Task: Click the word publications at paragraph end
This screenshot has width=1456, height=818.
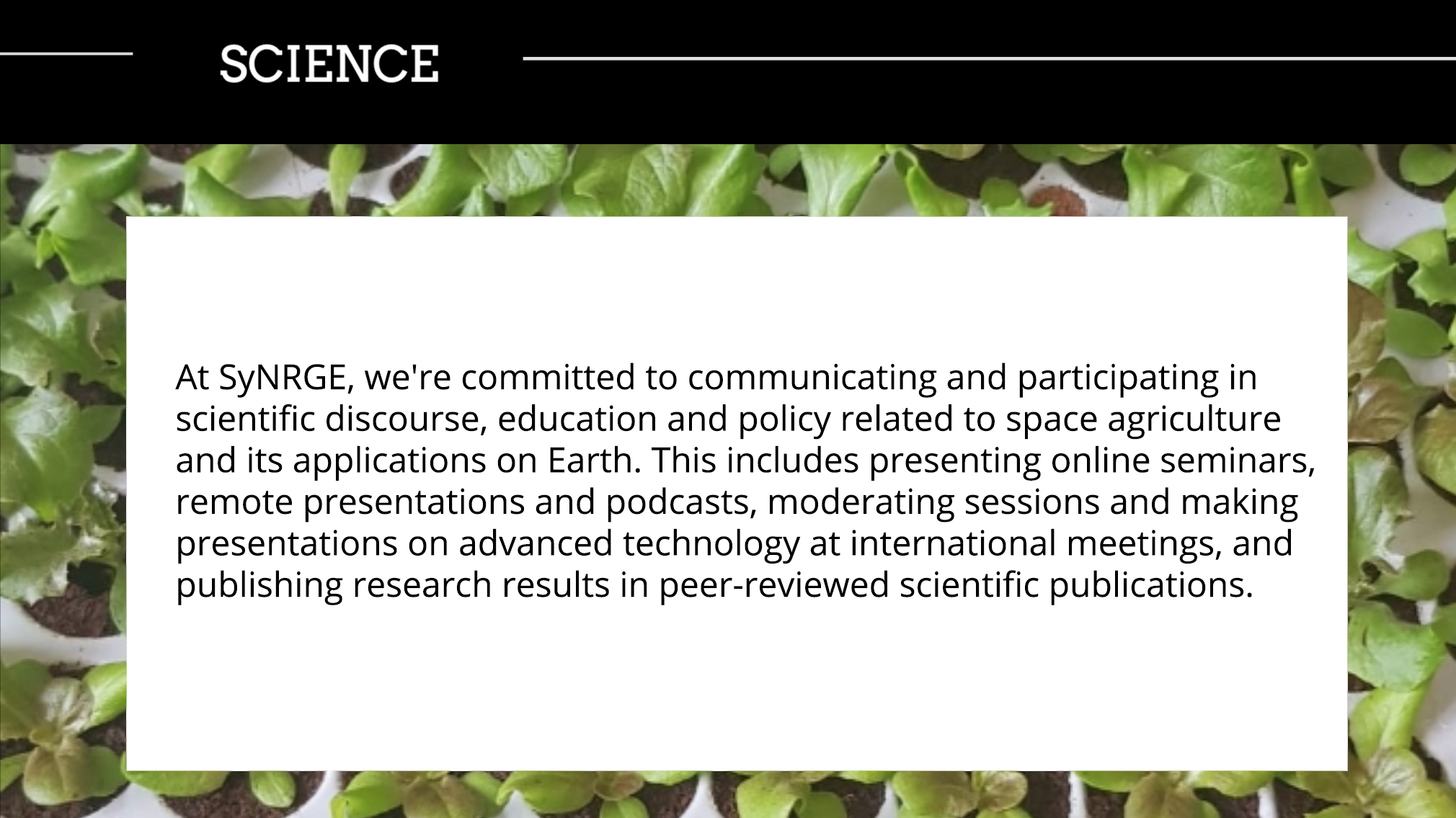Action: tap(1150, 585)
